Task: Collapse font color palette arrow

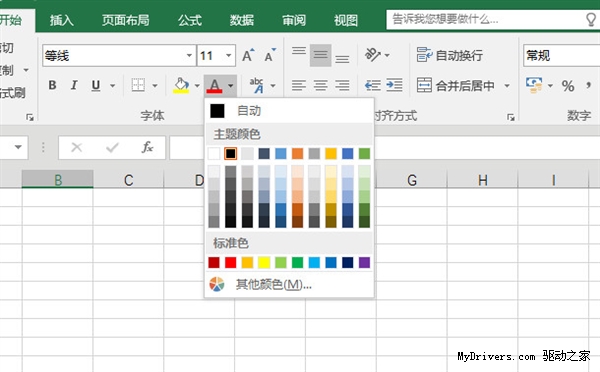Action: pyautogui.click(x=230, y=85)
